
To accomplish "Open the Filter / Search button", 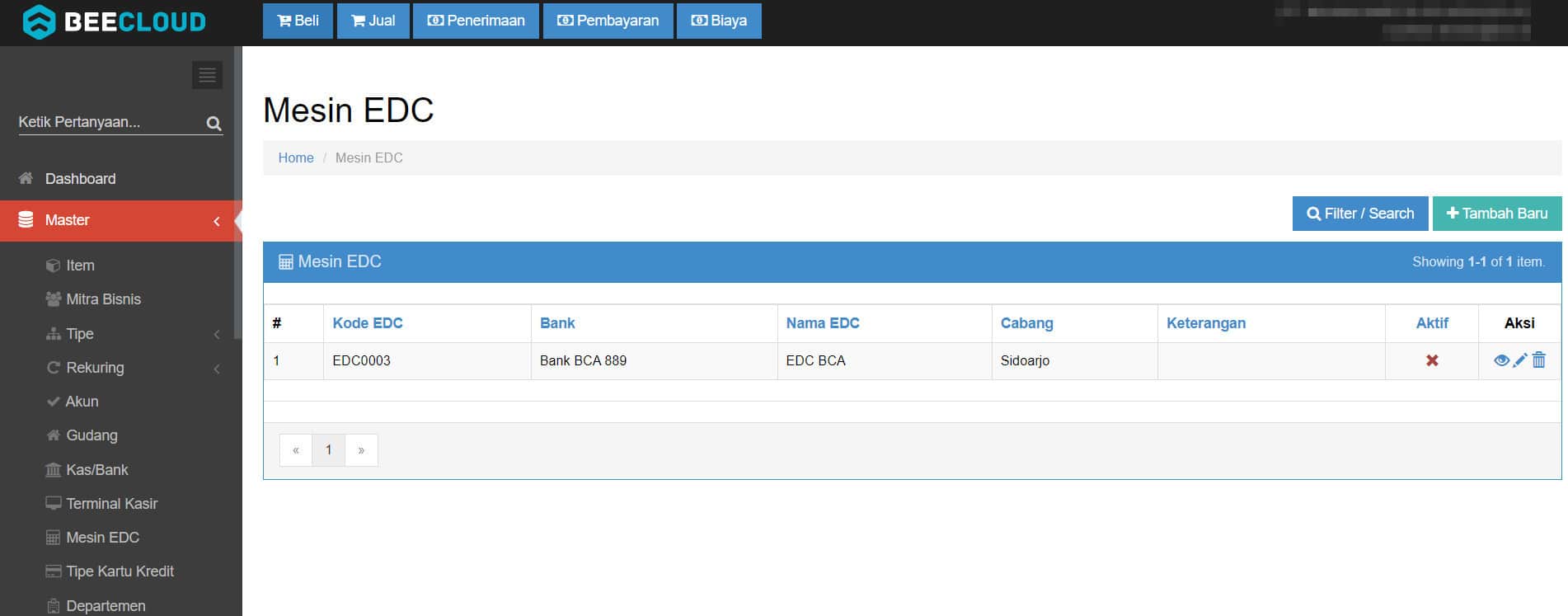I will 1360,214.
